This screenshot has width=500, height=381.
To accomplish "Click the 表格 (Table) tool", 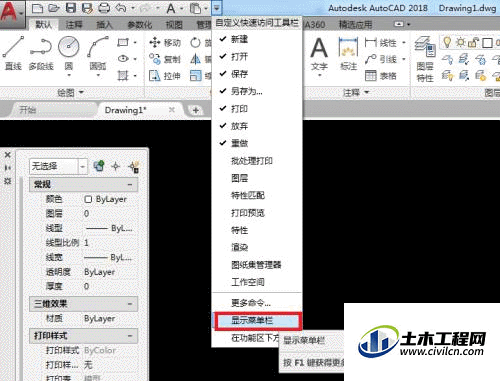I will [x=381, y=76].
